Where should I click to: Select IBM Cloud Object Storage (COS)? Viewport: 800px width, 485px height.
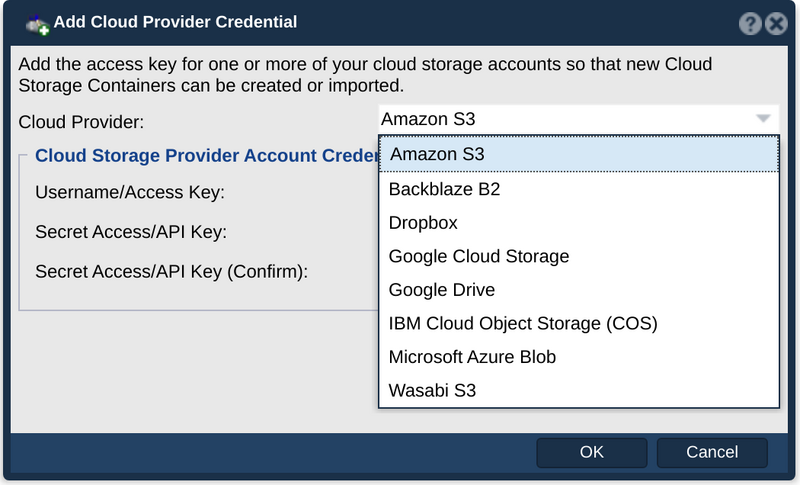pos(579,323)
